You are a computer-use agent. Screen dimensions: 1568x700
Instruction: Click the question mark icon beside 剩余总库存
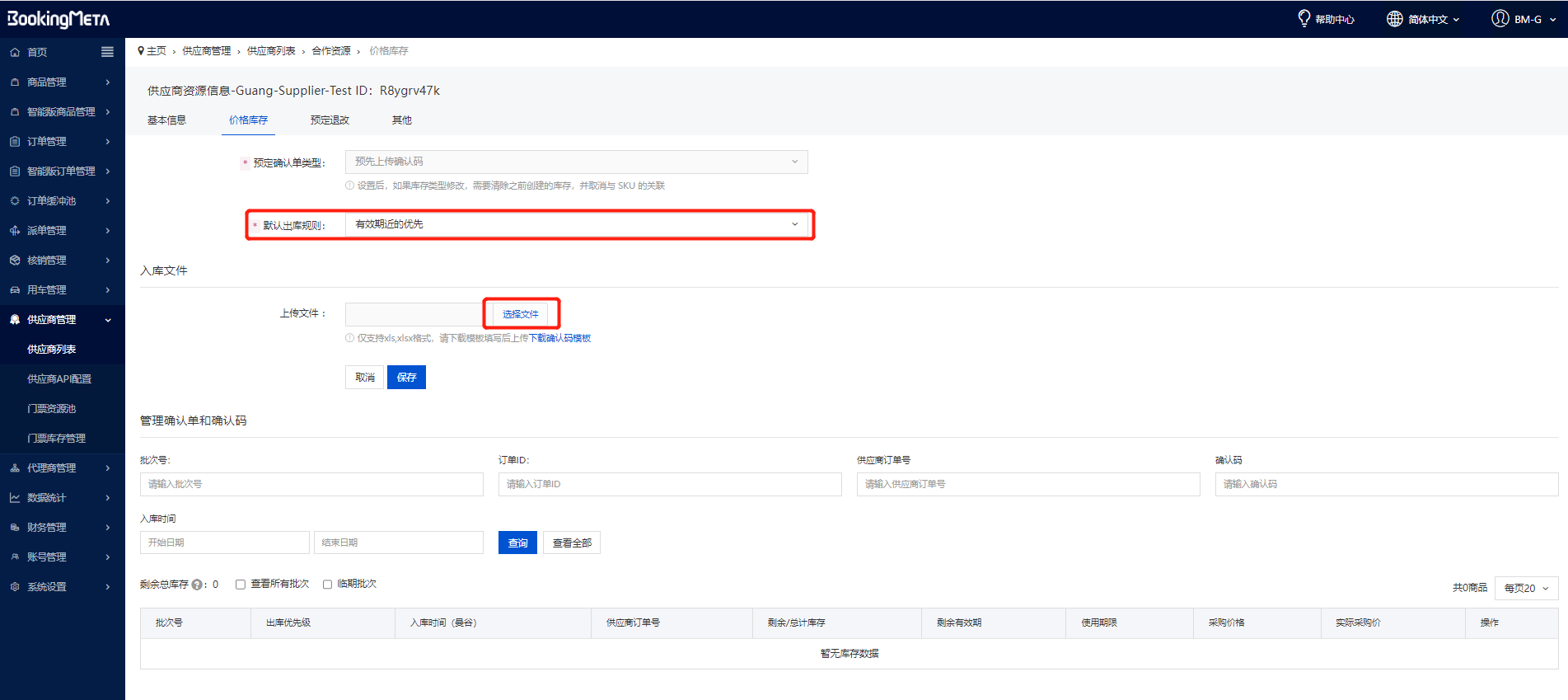pyautogui.click(x=197, y=585)
